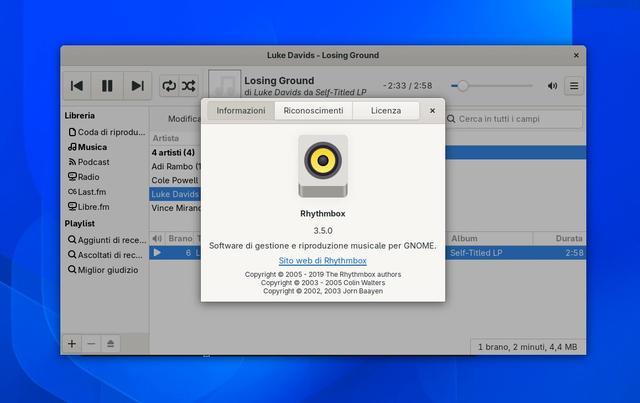The width and height of the screenshot is (640, 403).
Task: Click the speaker column header icon
Action: click(x=157, y=238)
